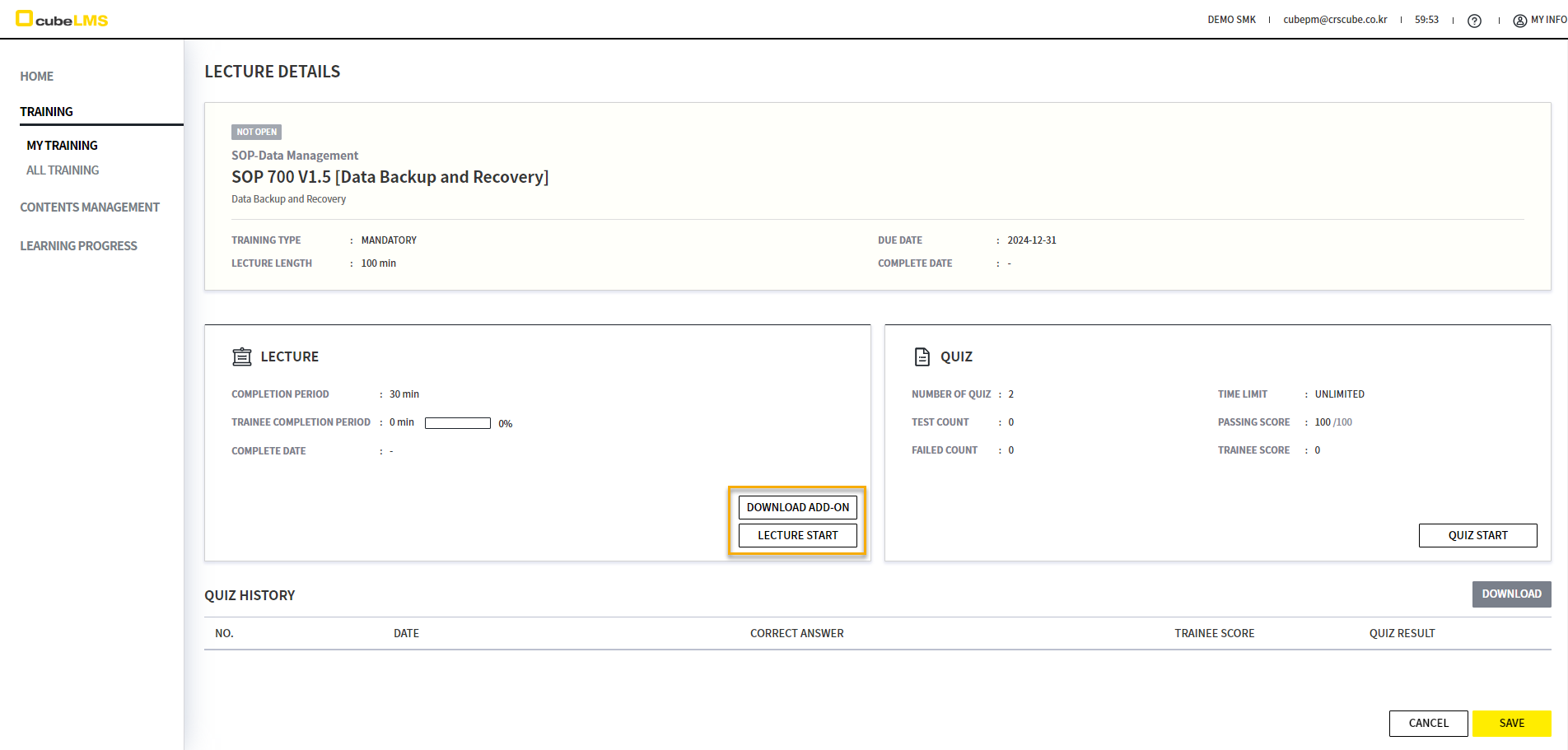Image resolution: width=1568 pixels, height=750 pixels.
Task: Select TRAINING in the sidebar
Action: tap(47, 112)
